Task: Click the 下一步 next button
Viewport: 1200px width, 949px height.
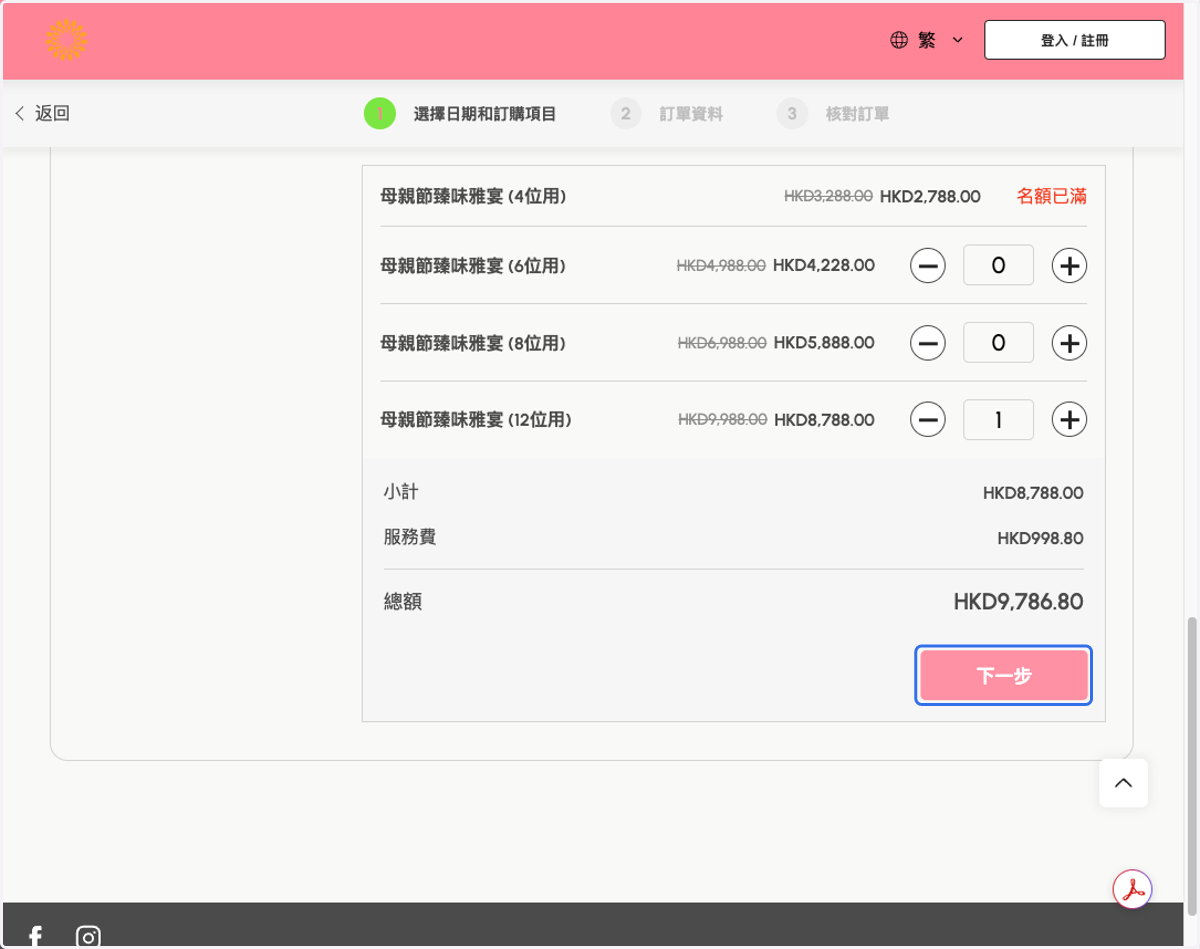Action: pos(1003,675)
